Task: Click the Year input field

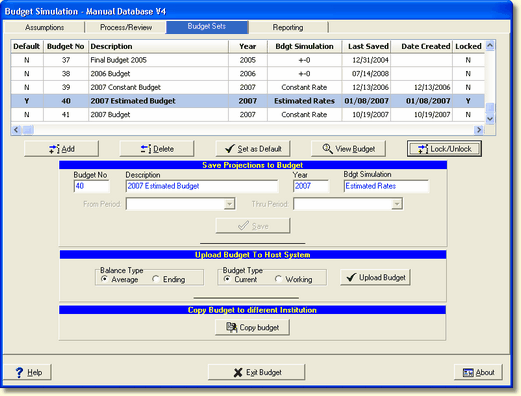Action: (x=311, y=186)
